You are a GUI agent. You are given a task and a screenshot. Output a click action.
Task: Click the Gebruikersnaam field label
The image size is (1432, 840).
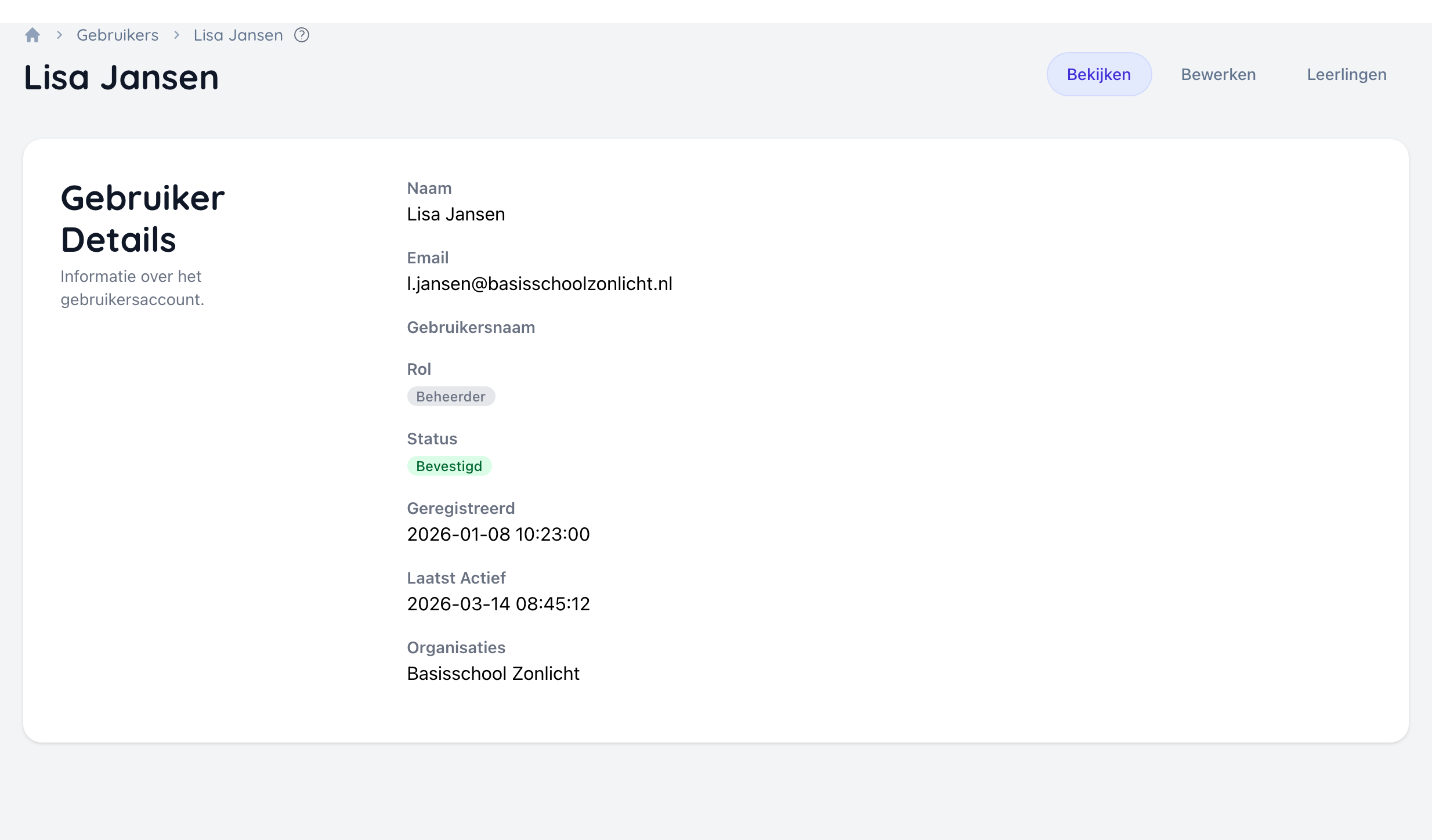pyautogui.click(x=471, y=327)
